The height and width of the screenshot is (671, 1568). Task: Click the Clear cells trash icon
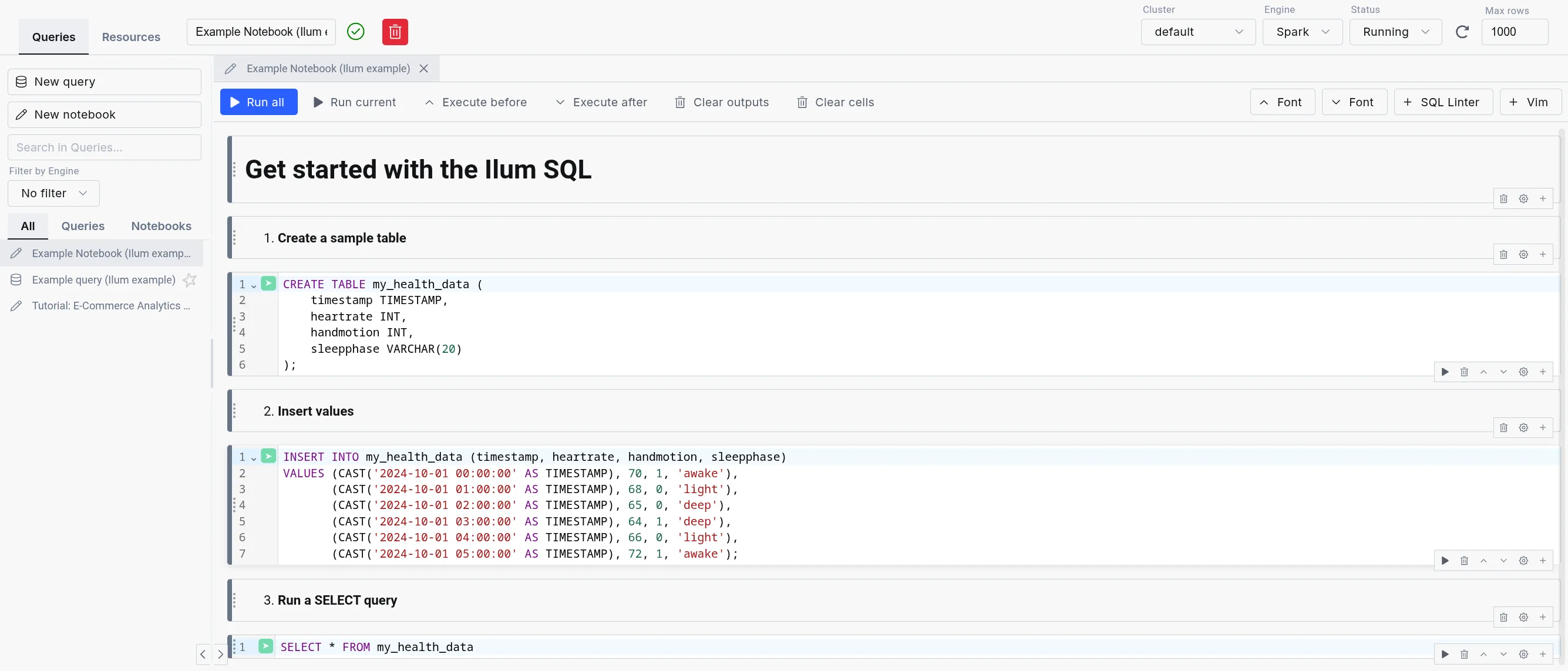pos(802,102)
